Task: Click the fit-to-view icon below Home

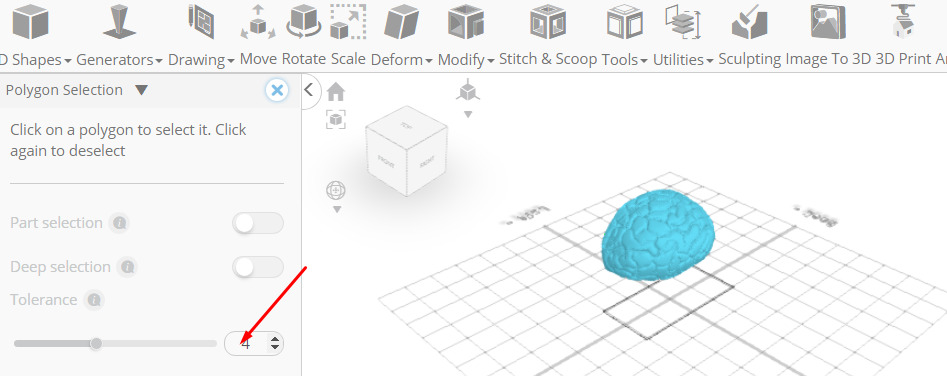Action: [x=336, y=119]
